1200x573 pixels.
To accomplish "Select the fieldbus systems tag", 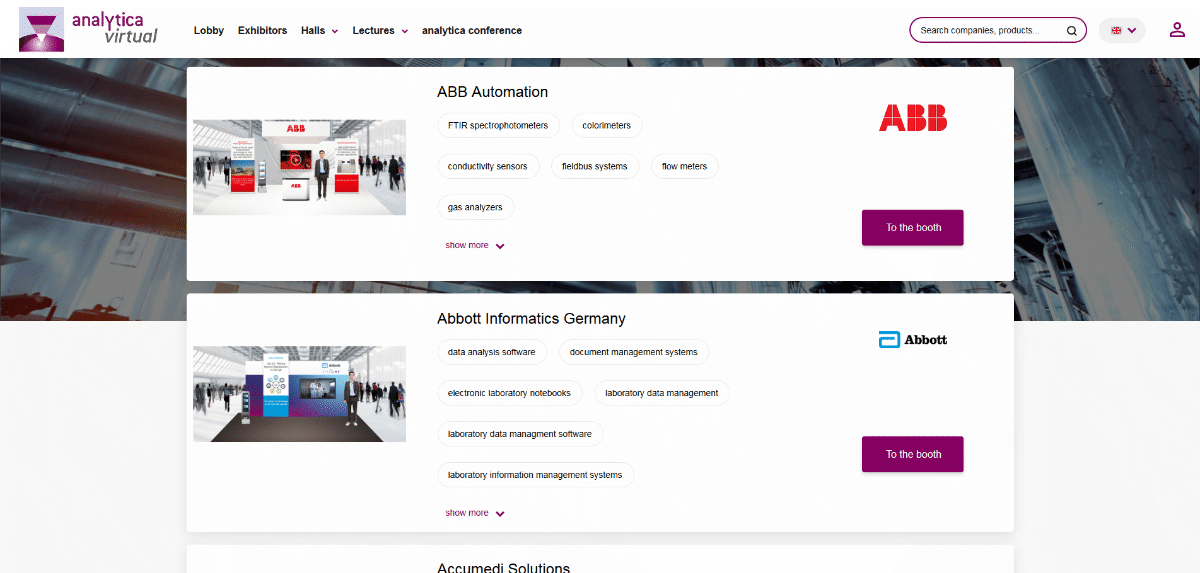I will tap(595, 166).
